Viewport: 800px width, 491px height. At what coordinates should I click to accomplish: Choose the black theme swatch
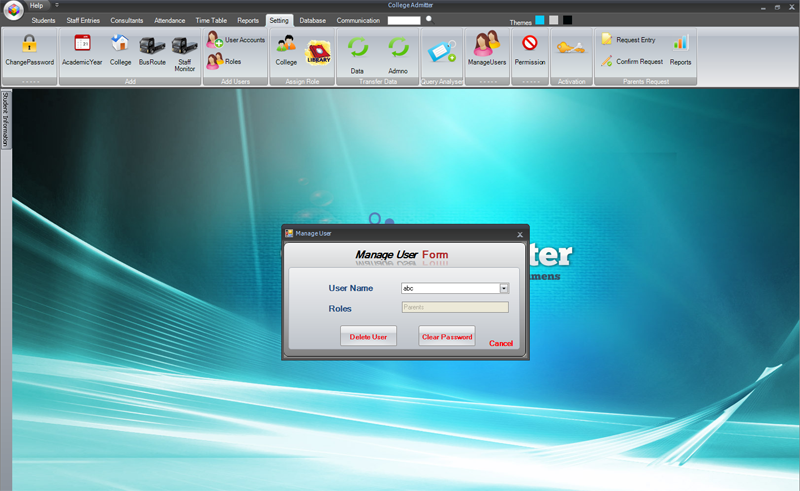[567, 20]
